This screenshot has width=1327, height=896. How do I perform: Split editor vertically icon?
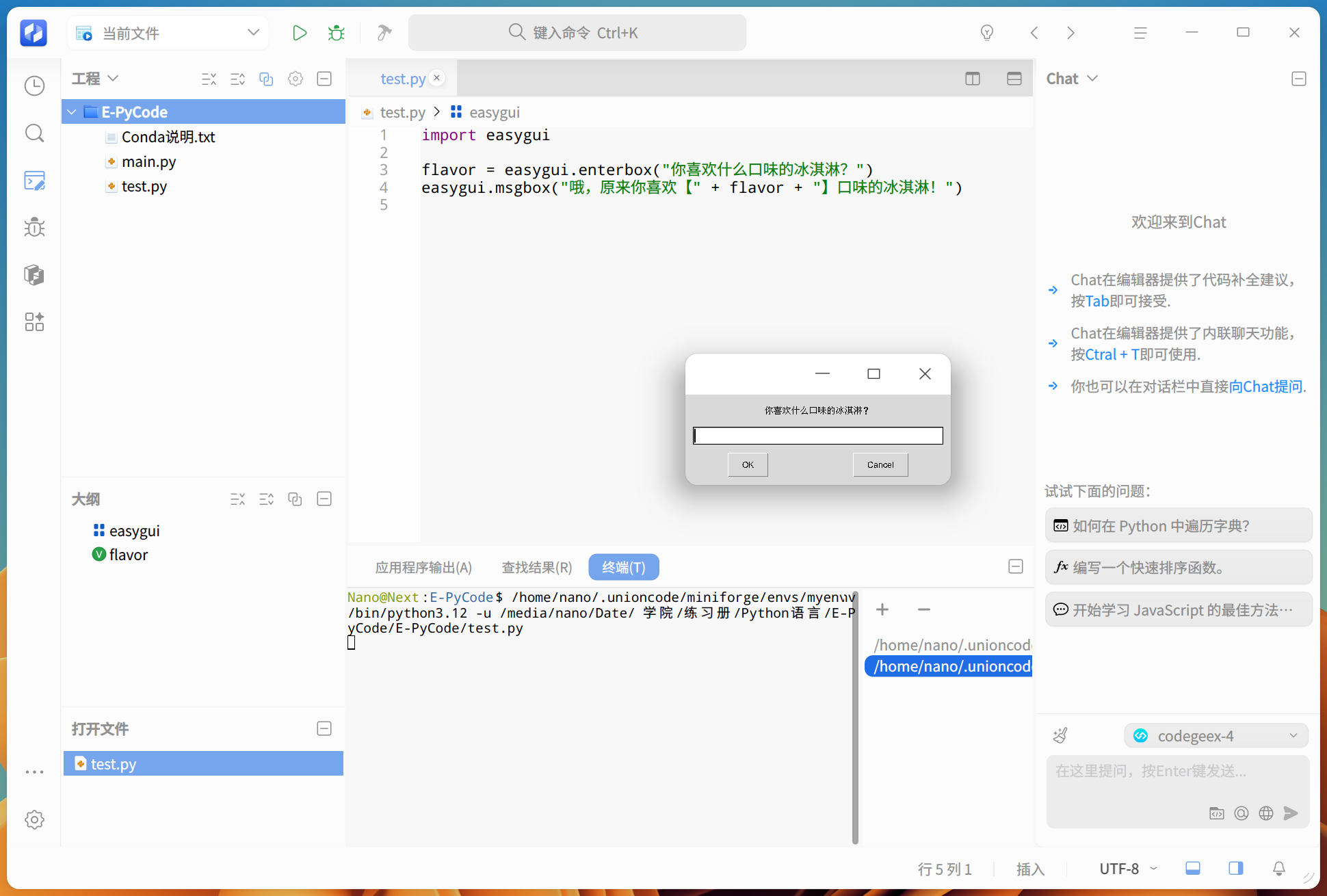pyautogui.click(x=973, y=79)
